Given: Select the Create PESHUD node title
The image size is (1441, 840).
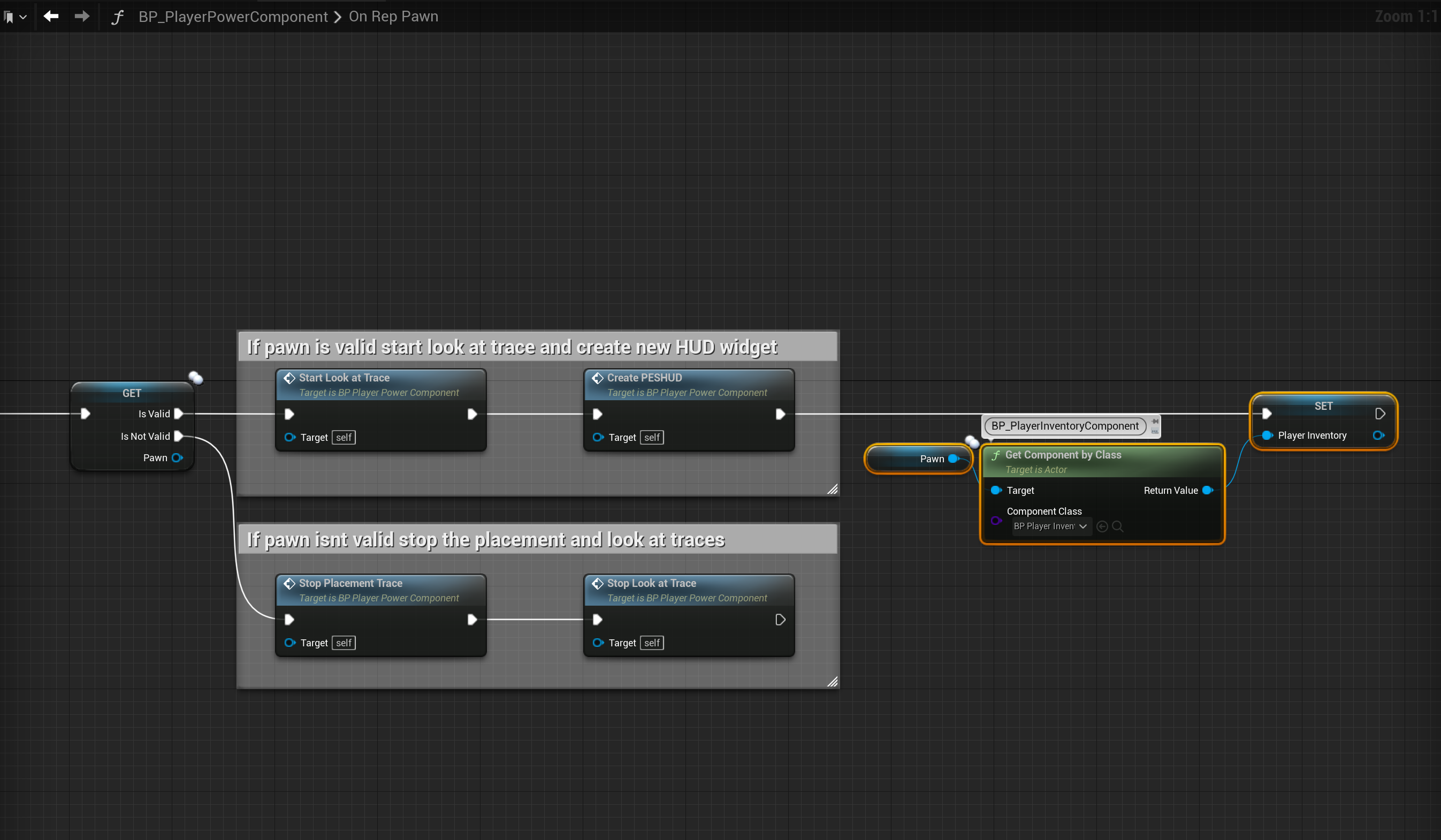Looking at the screenshot, I should pos(644,377).
